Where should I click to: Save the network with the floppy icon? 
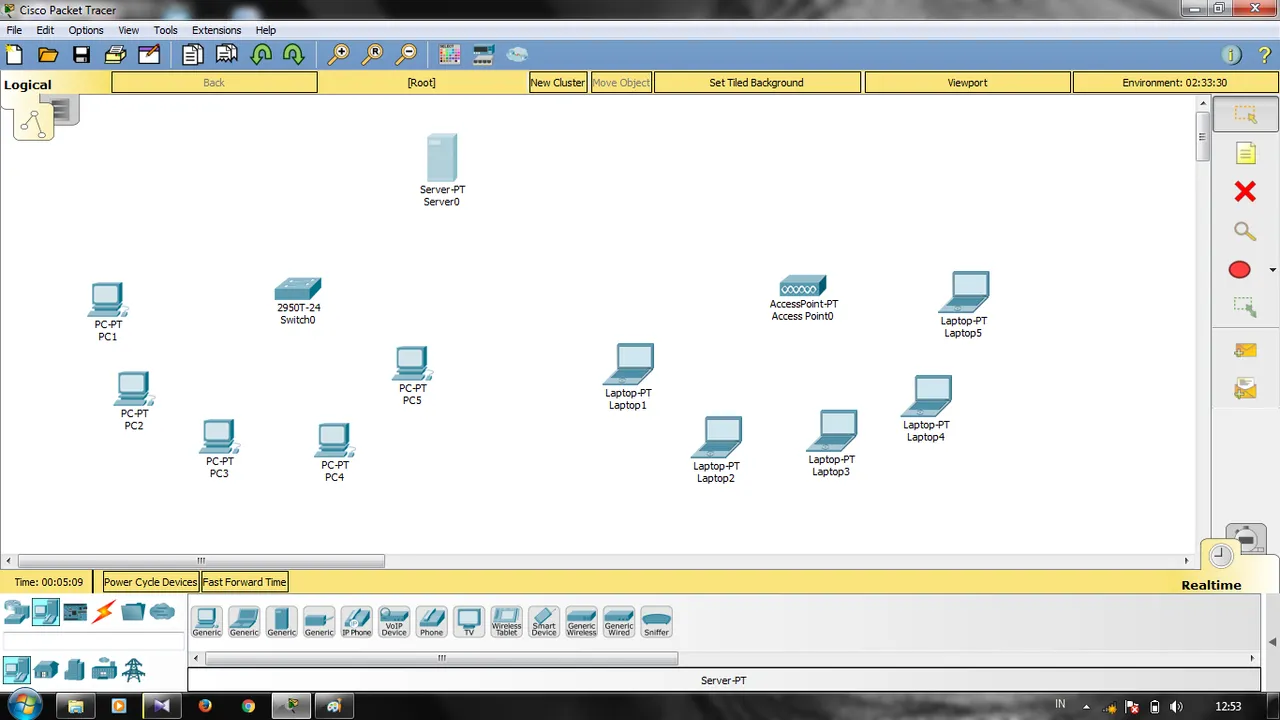(x=82, y=55)
